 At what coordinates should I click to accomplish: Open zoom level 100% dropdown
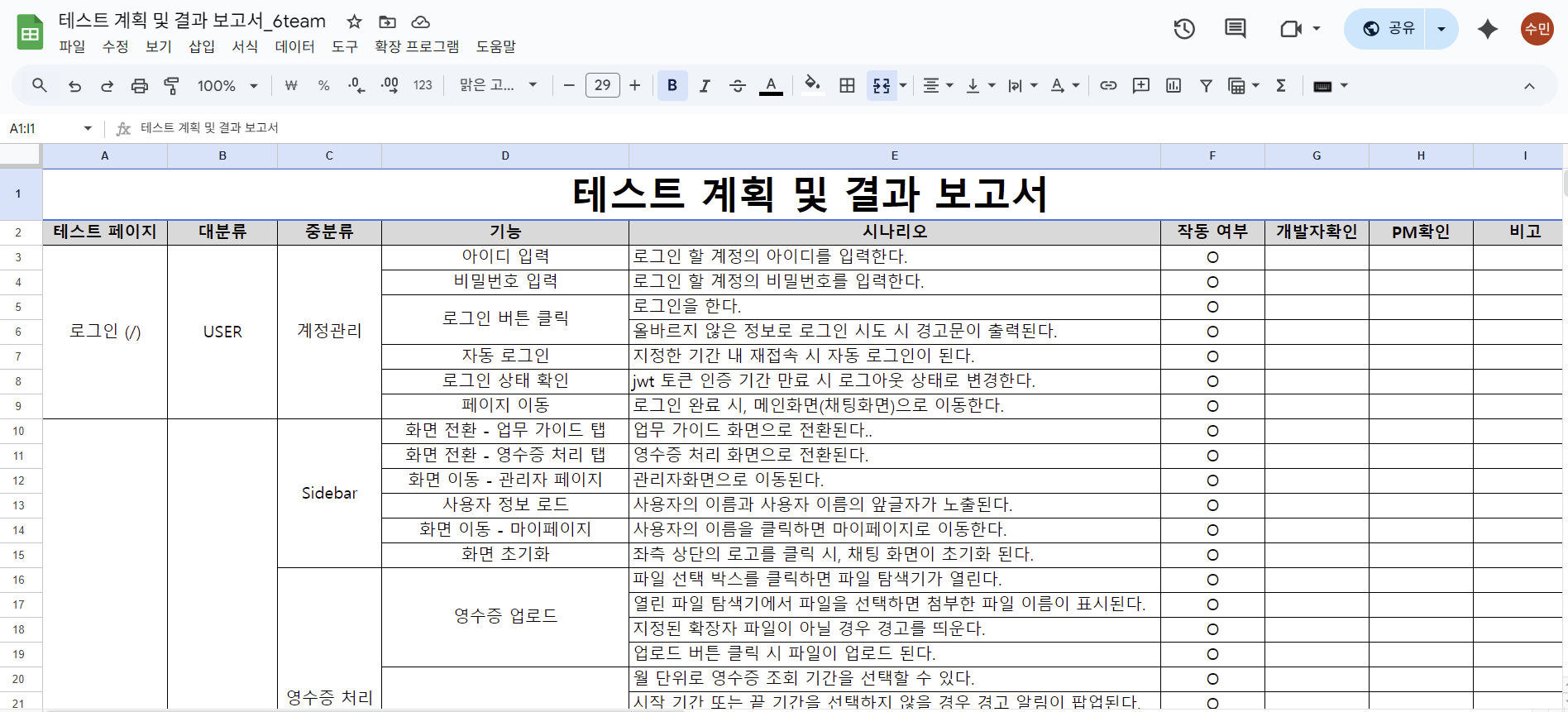tap(227, 85)
